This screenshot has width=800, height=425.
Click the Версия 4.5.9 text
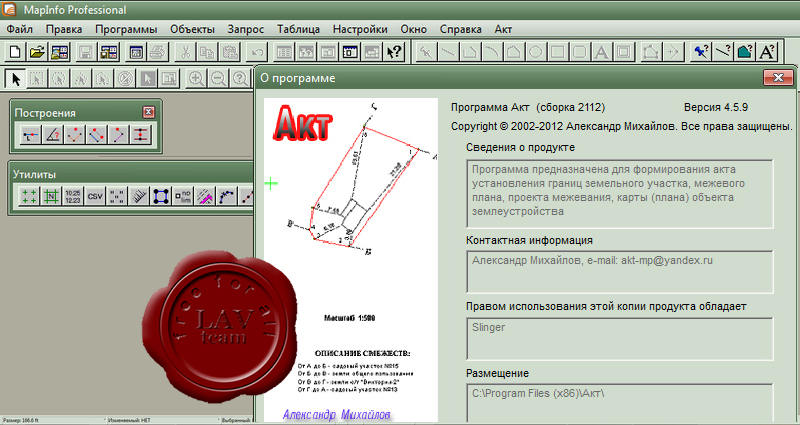(x=716, y=108)
